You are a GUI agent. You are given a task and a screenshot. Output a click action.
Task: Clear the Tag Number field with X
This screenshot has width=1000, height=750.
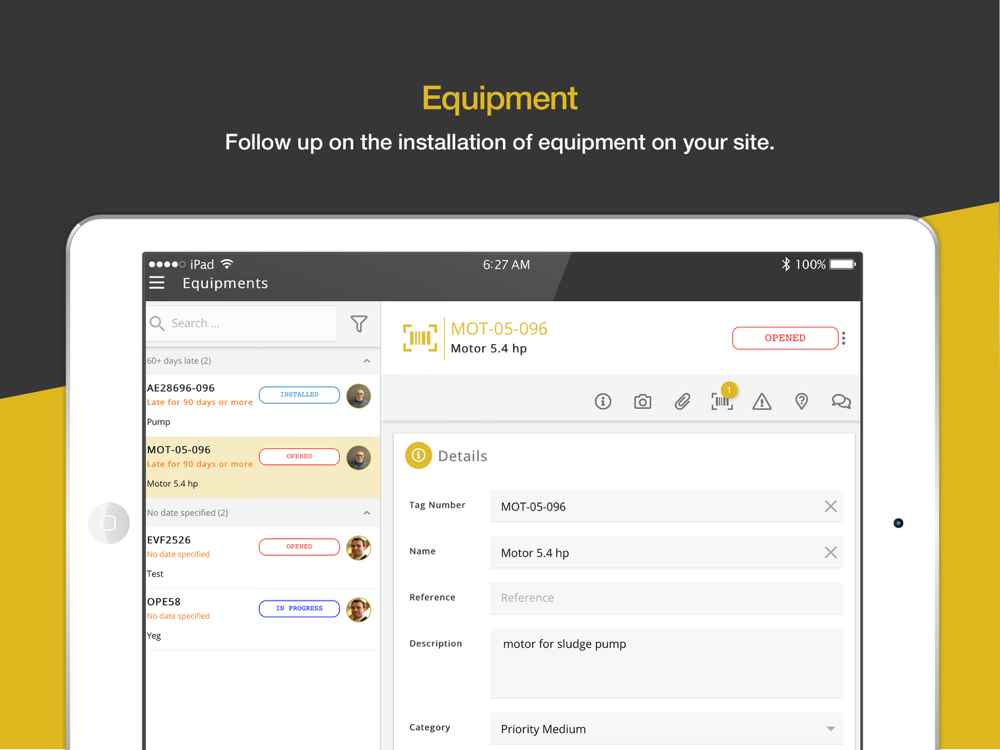click(830, 506)
